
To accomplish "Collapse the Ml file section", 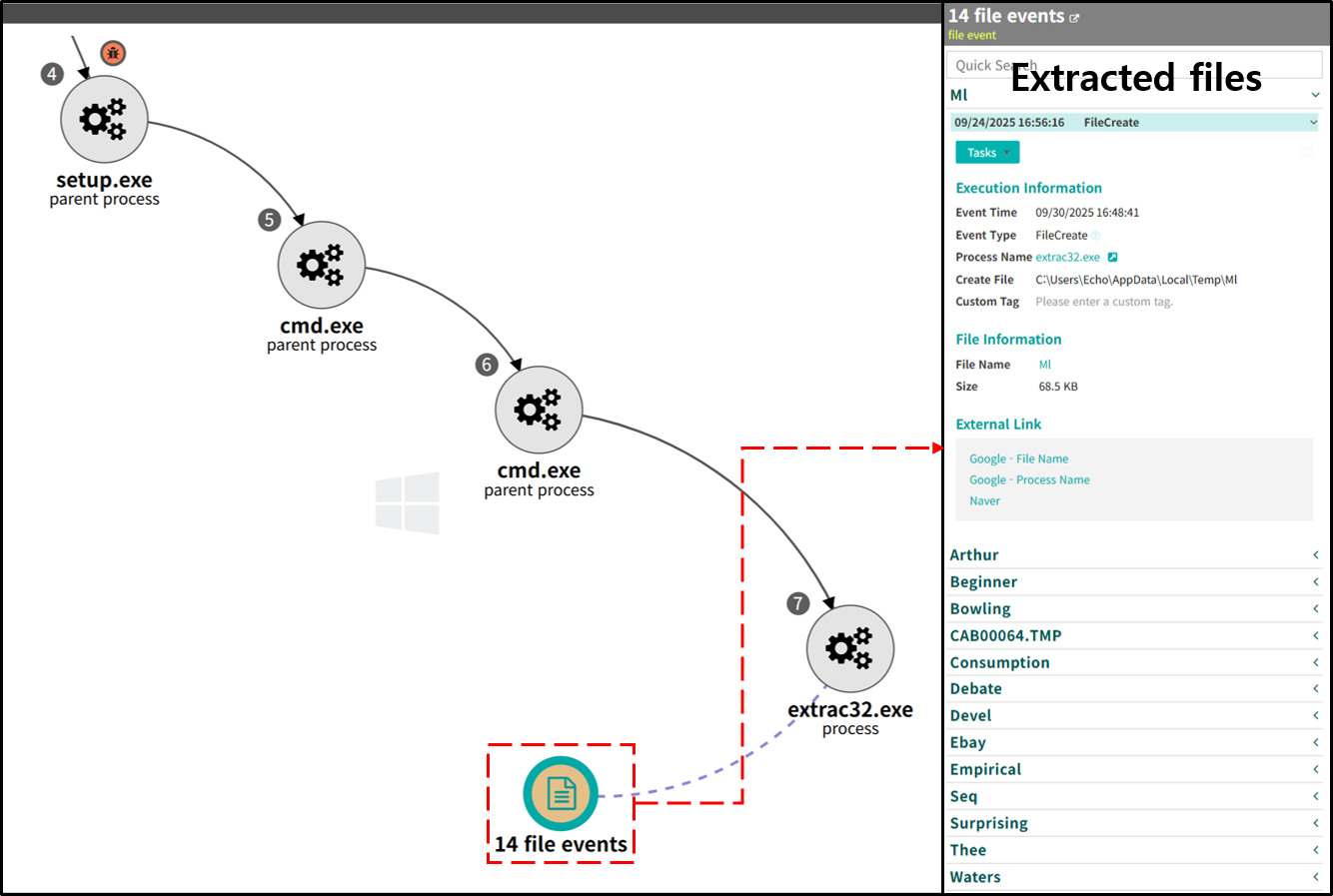I will (x=1315, y=95).
